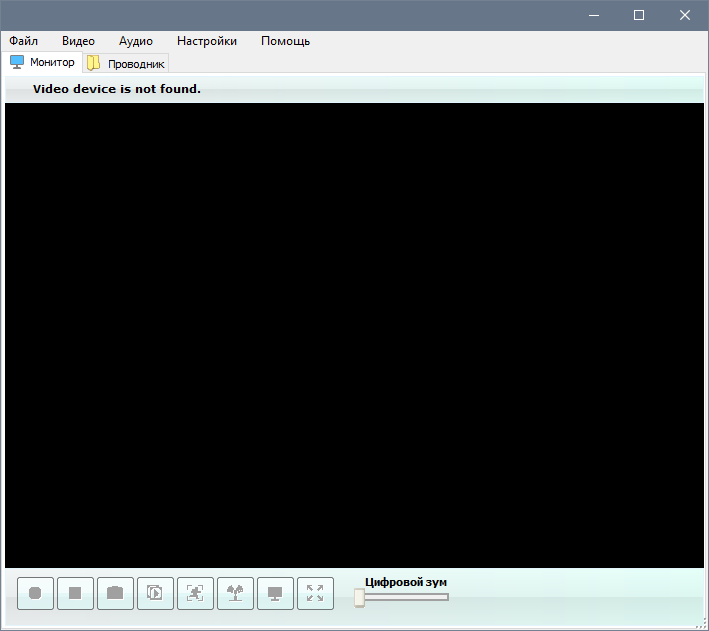Click the monitor display icon in the toolbar
This screenshot has height=631, width=709.
[x=275, y=593]
